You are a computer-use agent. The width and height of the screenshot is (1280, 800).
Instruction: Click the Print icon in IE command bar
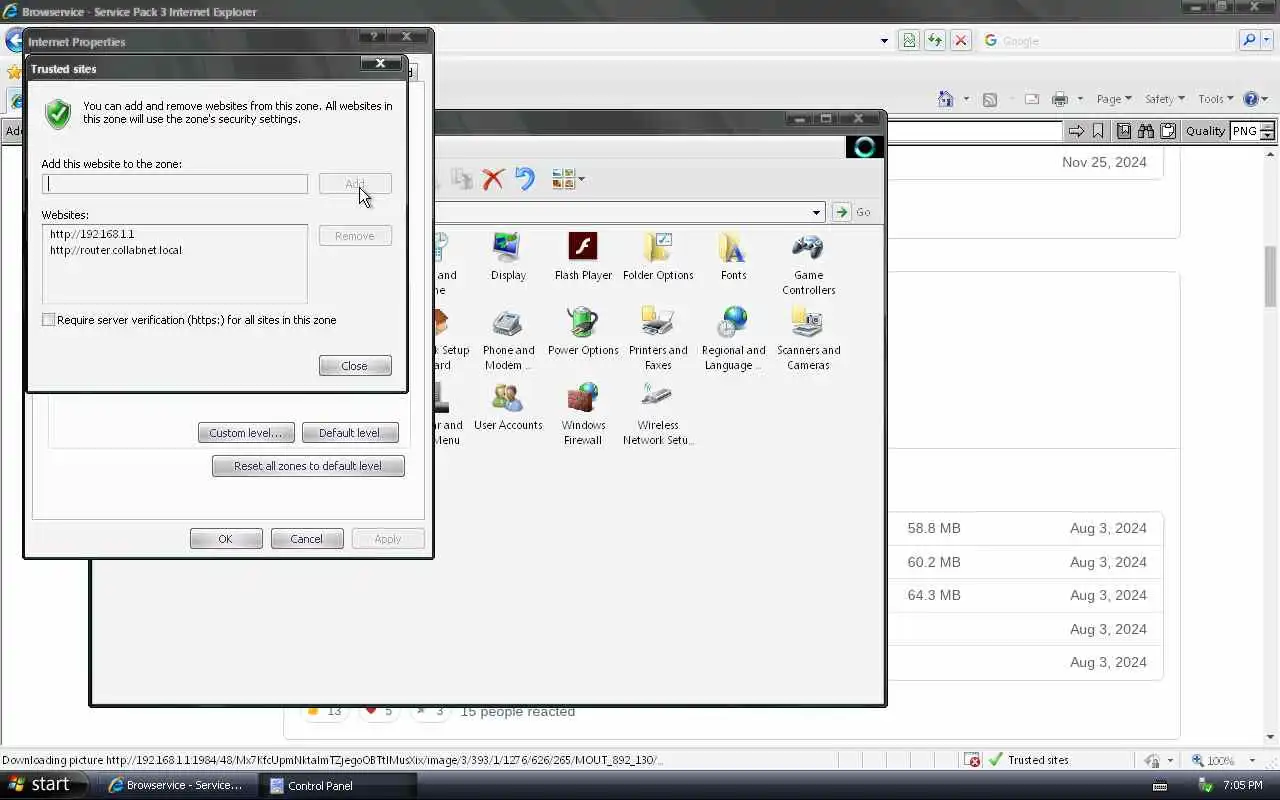point(1060,99)
